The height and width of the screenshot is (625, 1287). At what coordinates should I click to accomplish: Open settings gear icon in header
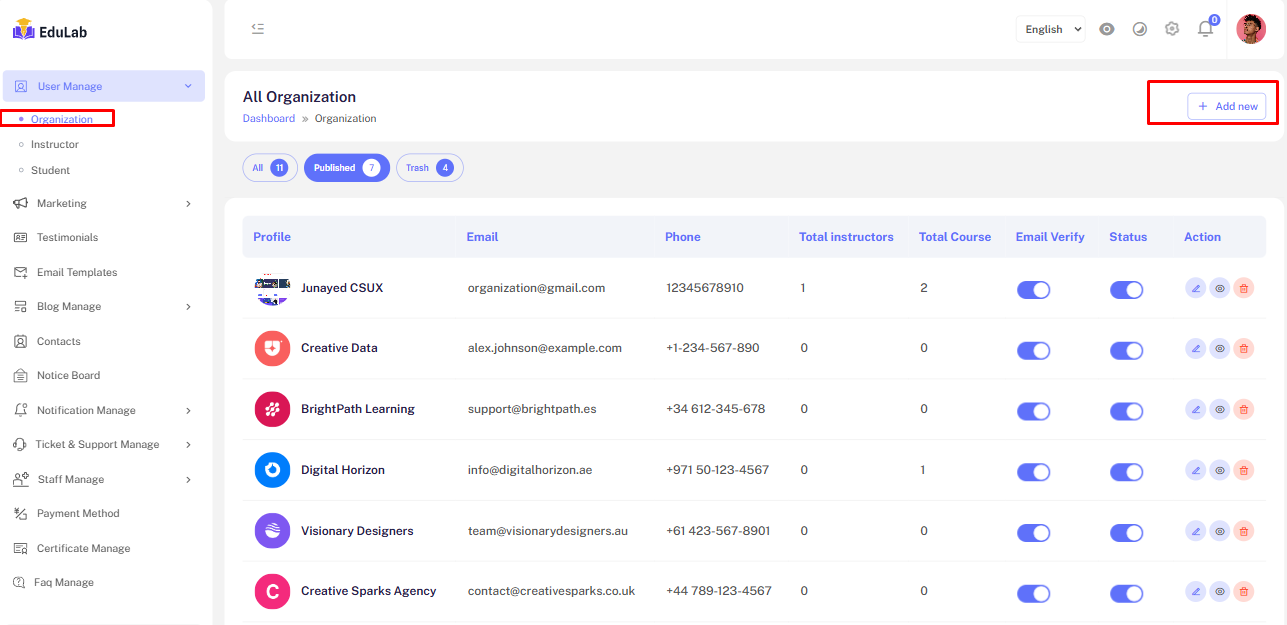(1172, 29)
